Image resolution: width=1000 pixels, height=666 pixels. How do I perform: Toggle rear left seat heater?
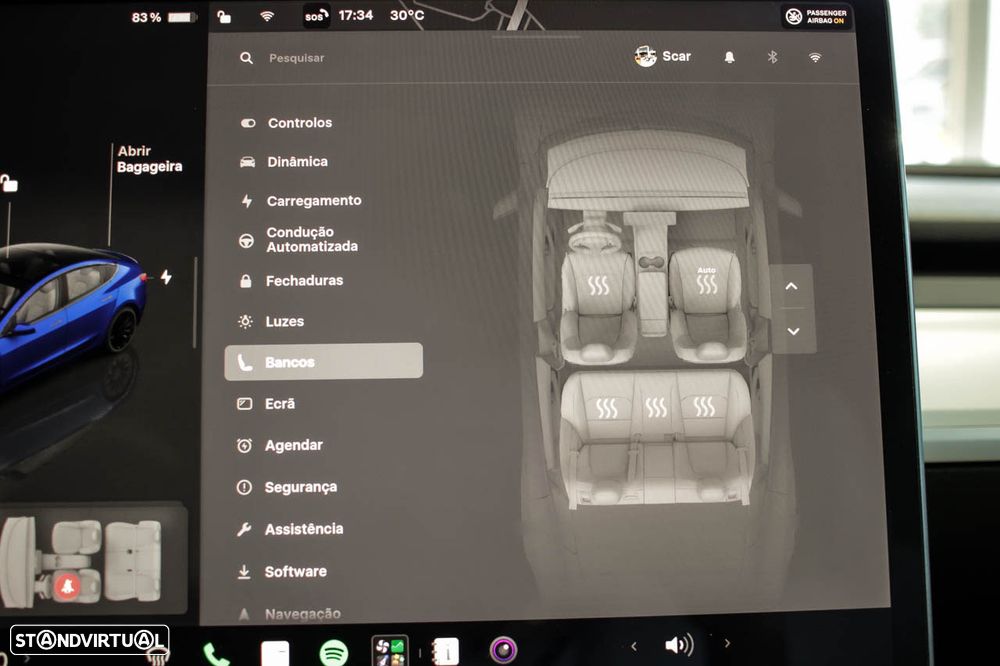(607, 408)
